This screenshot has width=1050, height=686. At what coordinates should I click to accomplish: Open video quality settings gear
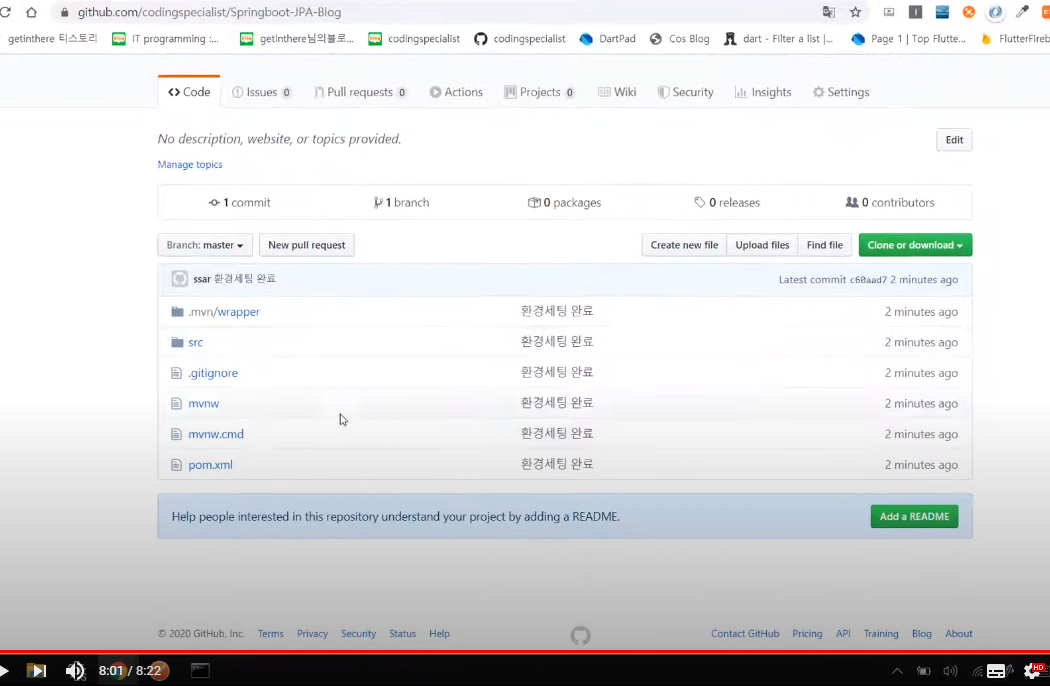[x=1033, y=670]
